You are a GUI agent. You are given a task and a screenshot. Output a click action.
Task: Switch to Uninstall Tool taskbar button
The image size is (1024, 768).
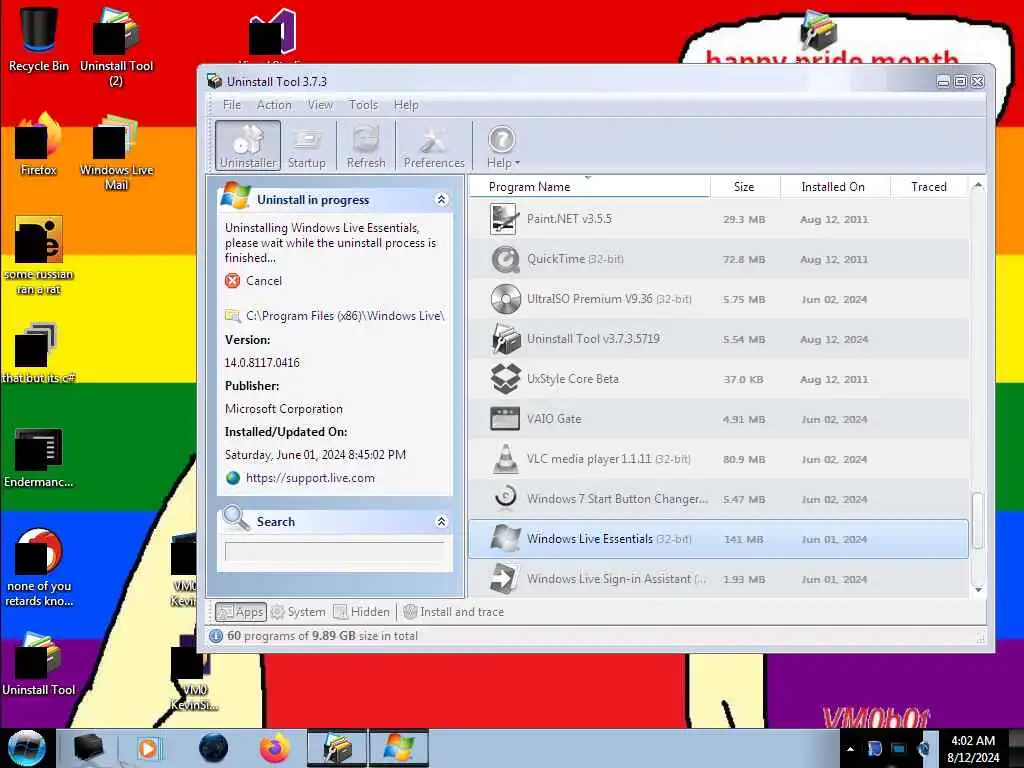click(337, 748)
